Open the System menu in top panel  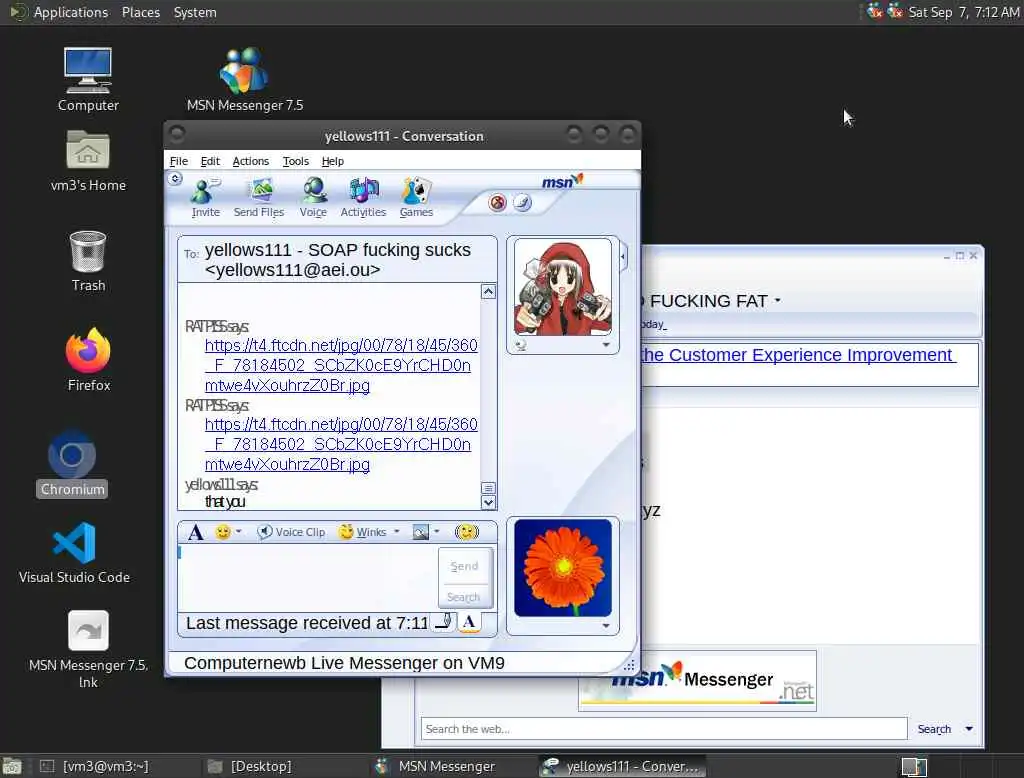[195, 12]
